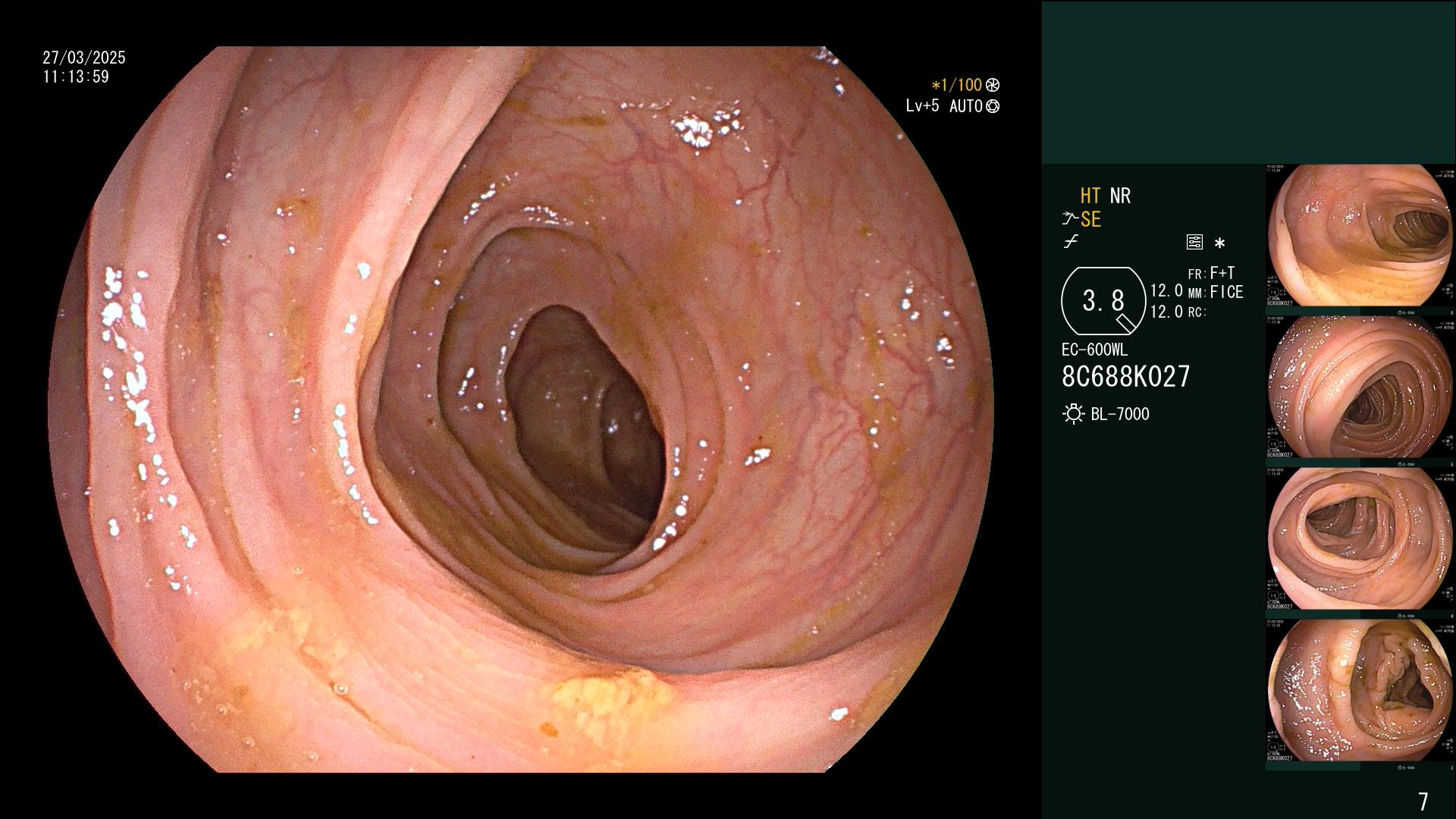This screenshot has width=1456, height=819.
Task: Select the NR noise reduction label
Action: (x=1120, y=196)
